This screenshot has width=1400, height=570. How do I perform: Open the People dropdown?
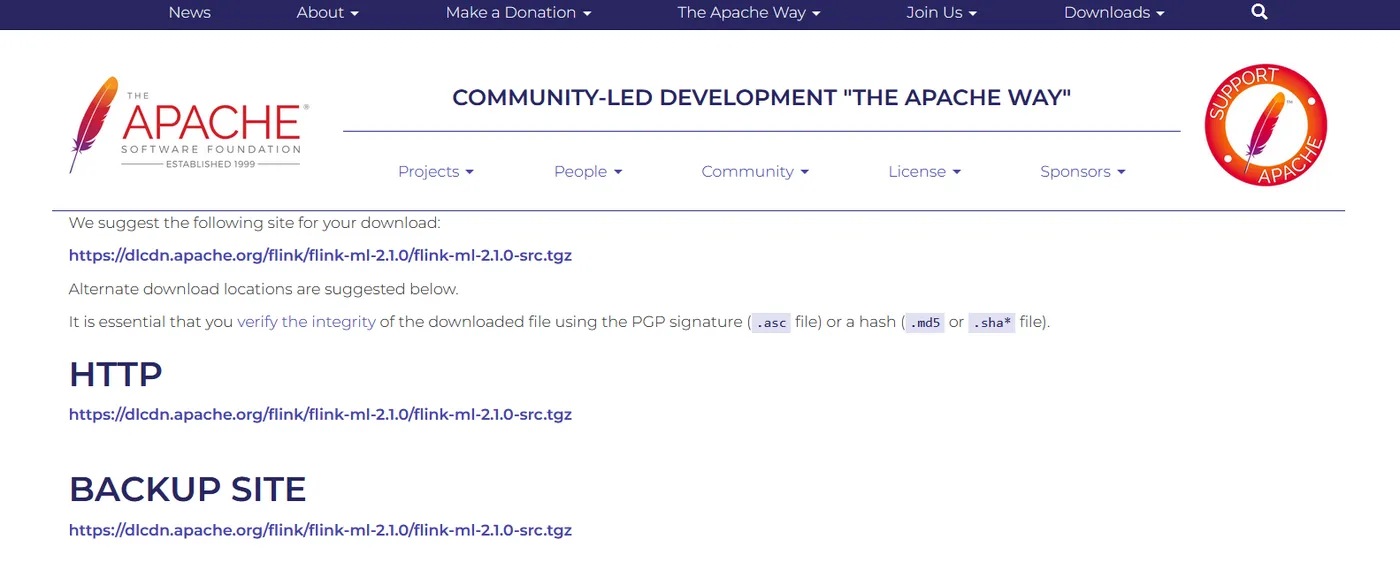click(588, 172)
